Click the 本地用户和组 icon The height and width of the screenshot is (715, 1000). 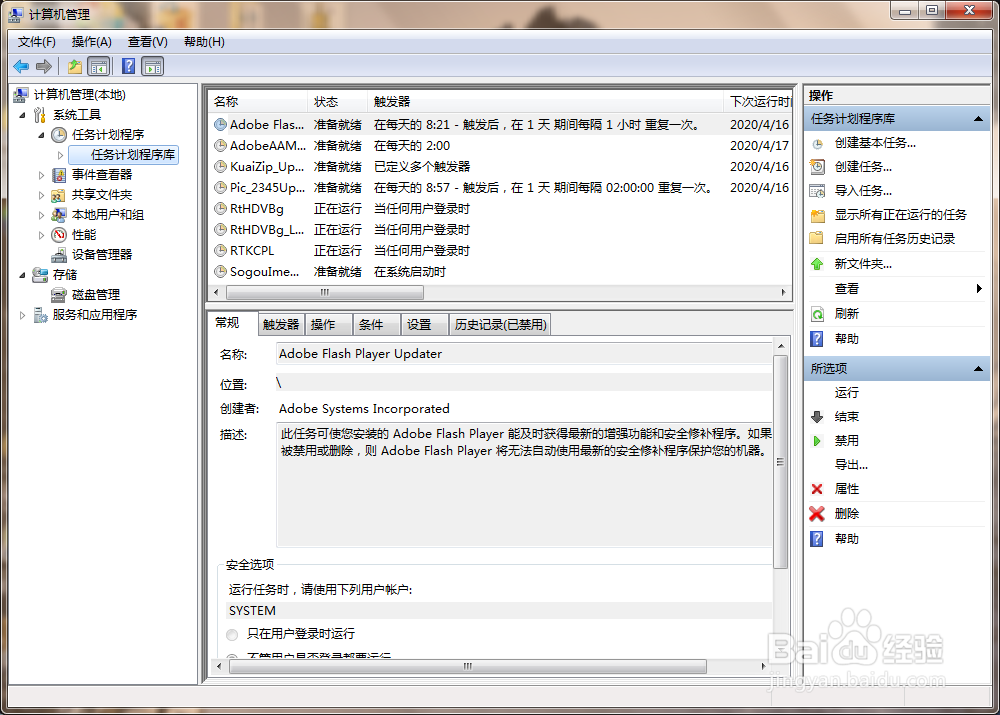tap(59, 215)
